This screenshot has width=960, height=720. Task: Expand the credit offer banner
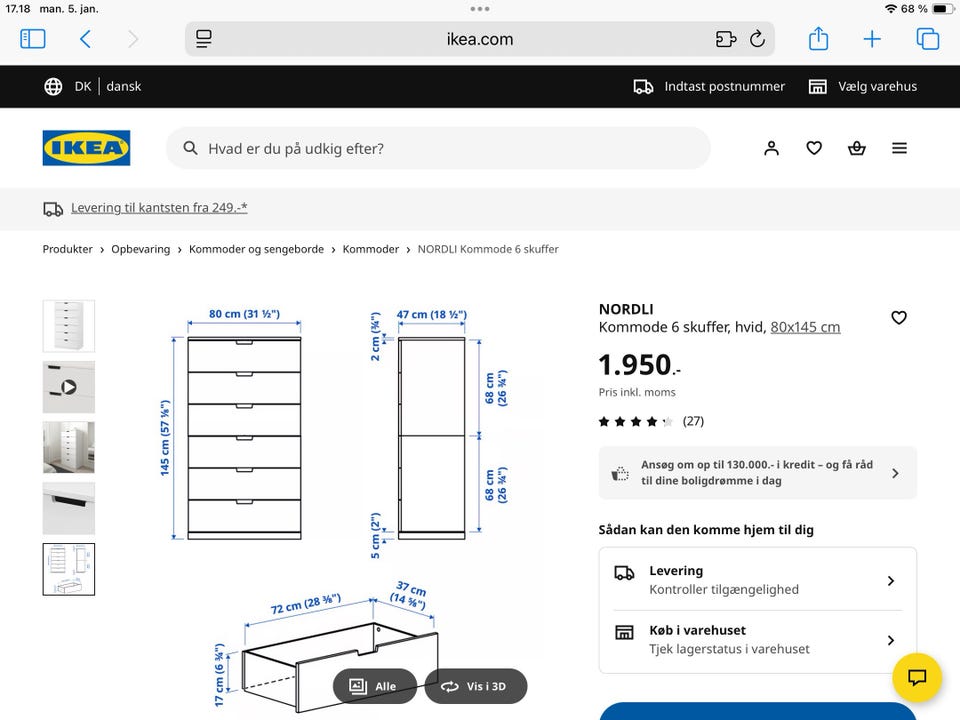tap(757, 472)
